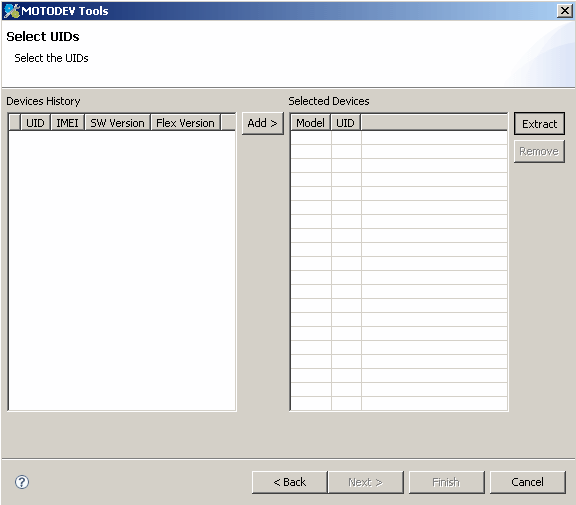The width and height of the screenshot is (576, 505).
Task: Click the Extract button
Action: point(539,124)
